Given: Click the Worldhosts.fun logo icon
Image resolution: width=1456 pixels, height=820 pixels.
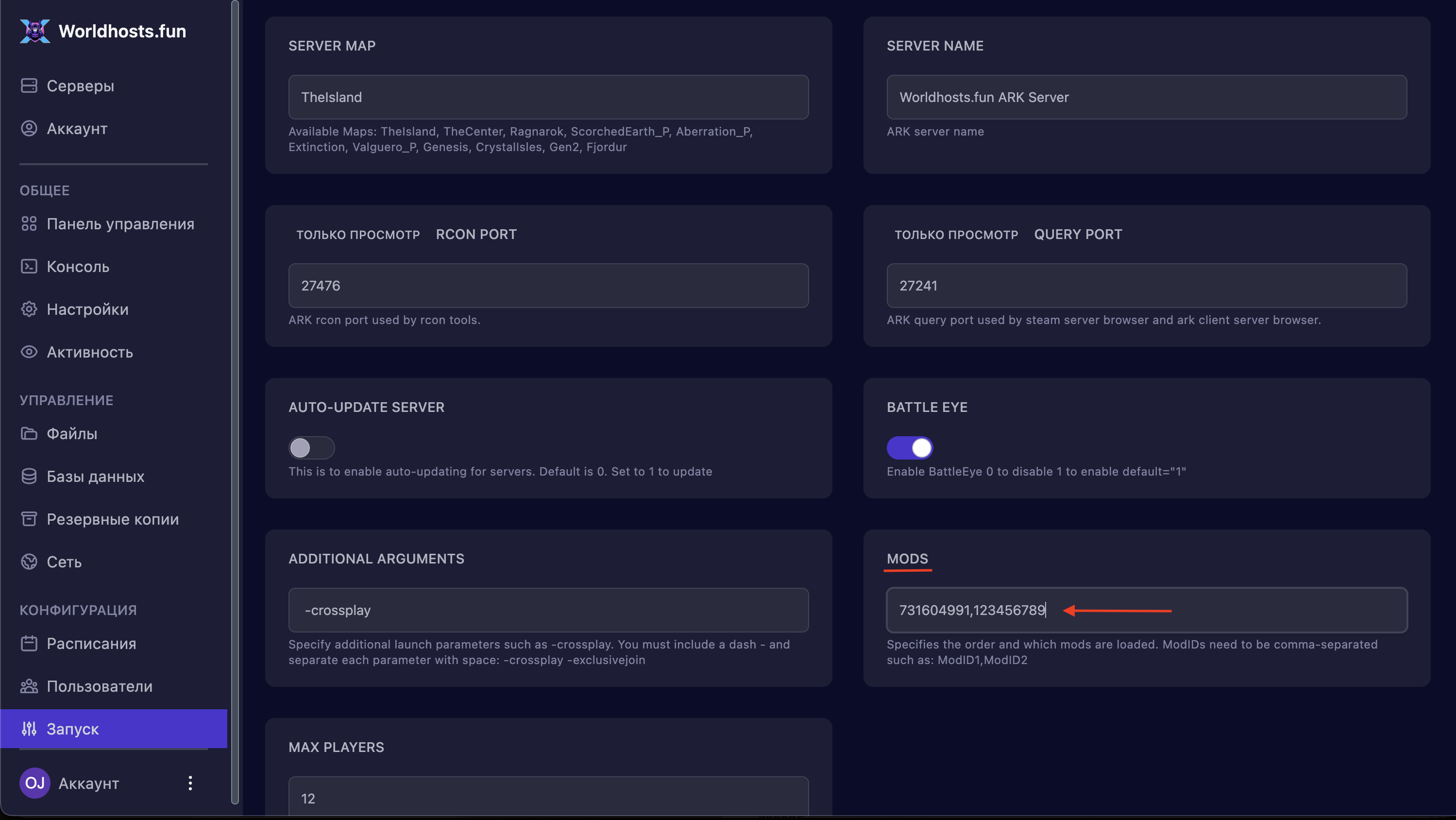Looking at the screenshot, I should (x=34, y=31).
